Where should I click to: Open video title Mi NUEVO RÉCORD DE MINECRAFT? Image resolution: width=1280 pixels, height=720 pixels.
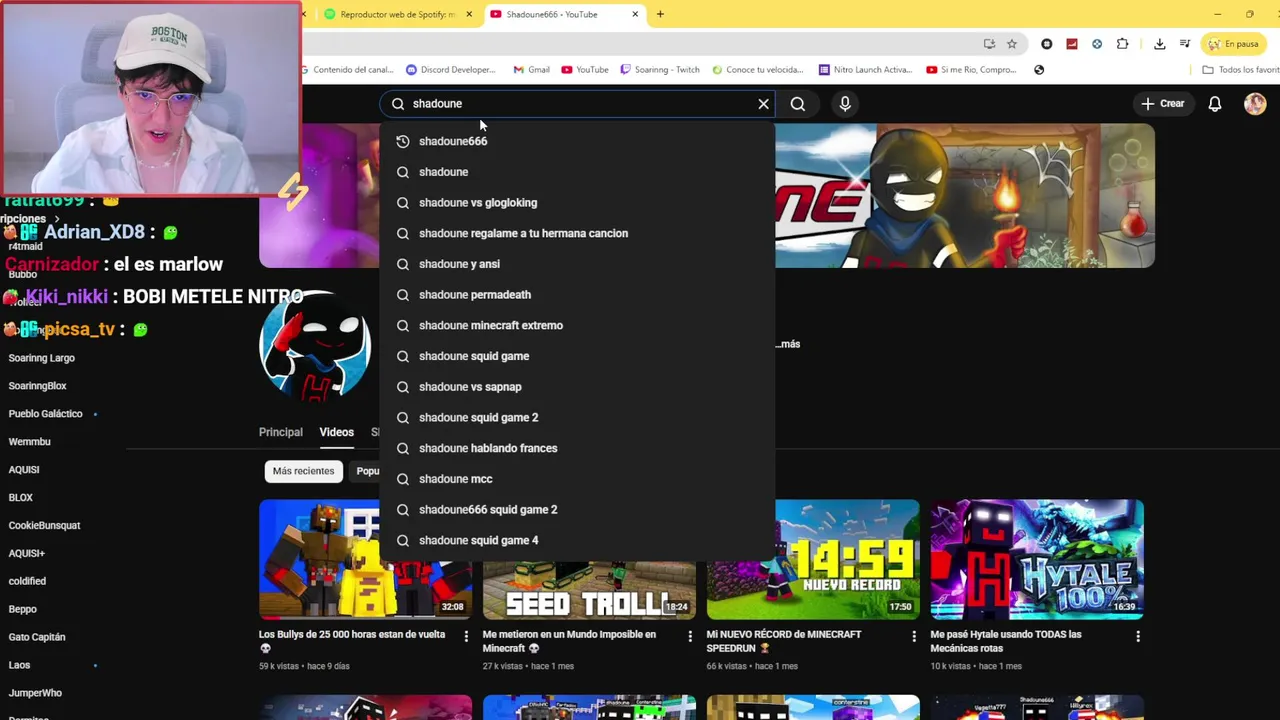(784, 641)
